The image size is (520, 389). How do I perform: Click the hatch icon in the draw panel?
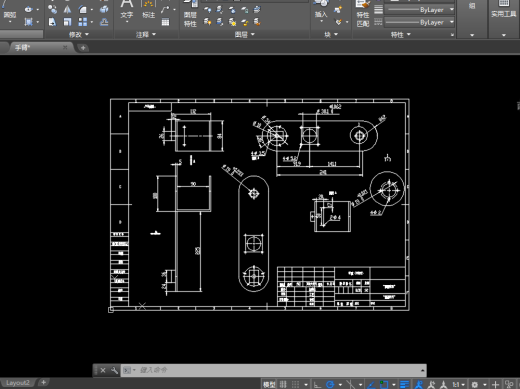point(29,22)
